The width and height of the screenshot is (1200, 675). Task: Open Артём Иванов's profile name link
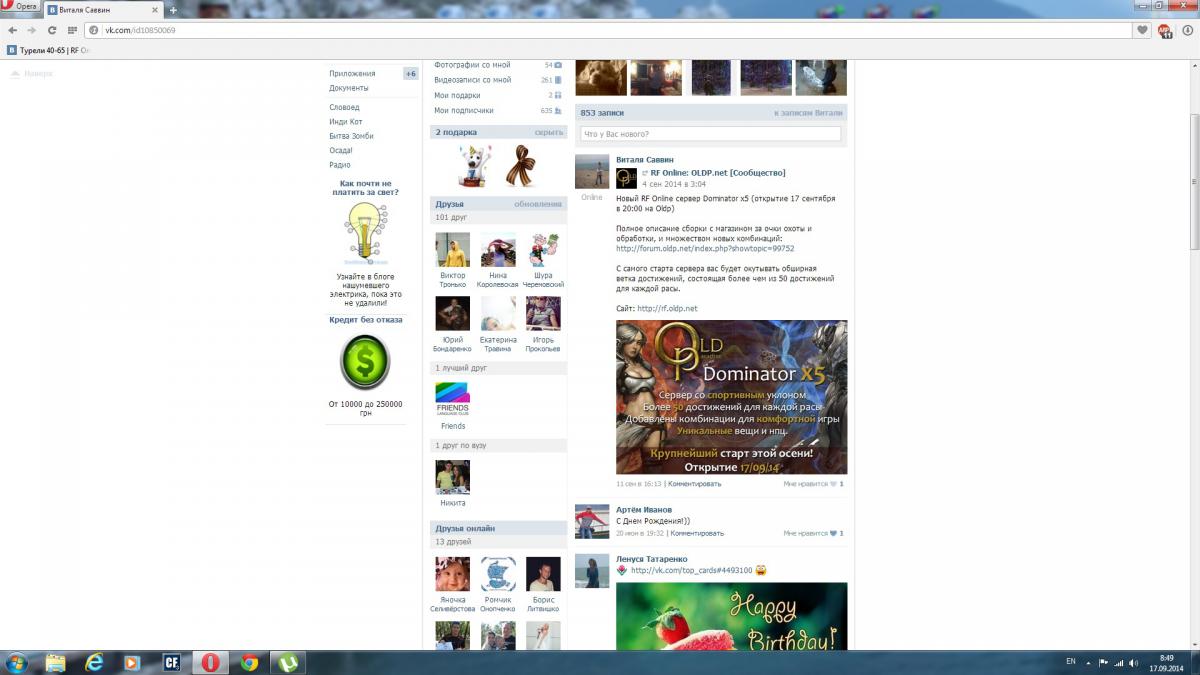click(x=644, y=510)
